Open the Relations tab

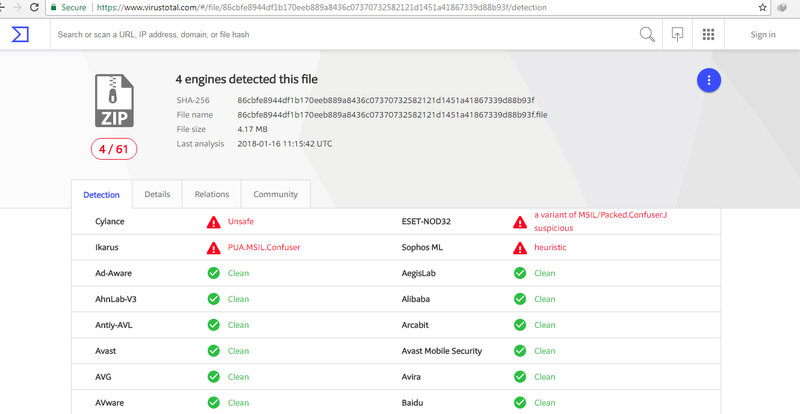click(212, 194)
